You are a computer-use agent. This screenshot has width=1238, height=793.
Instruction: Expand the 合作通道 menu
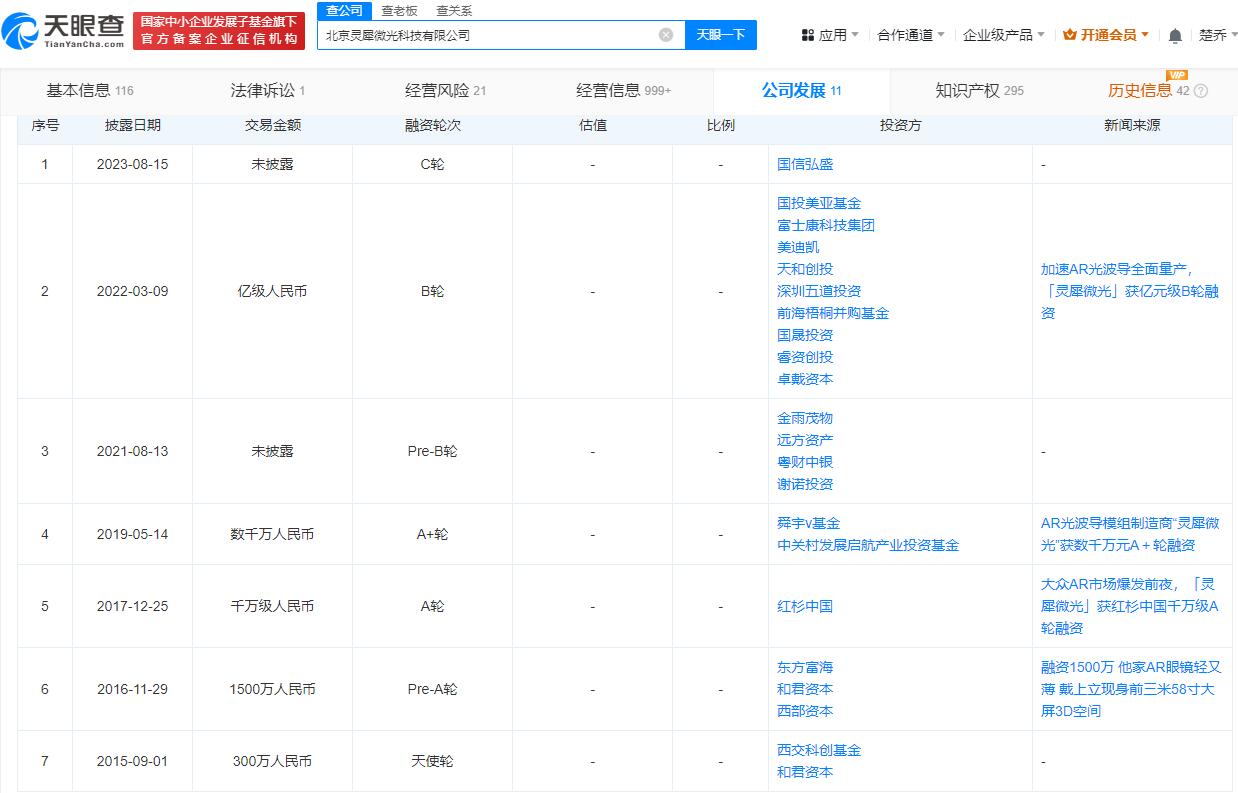click(910, 35)
